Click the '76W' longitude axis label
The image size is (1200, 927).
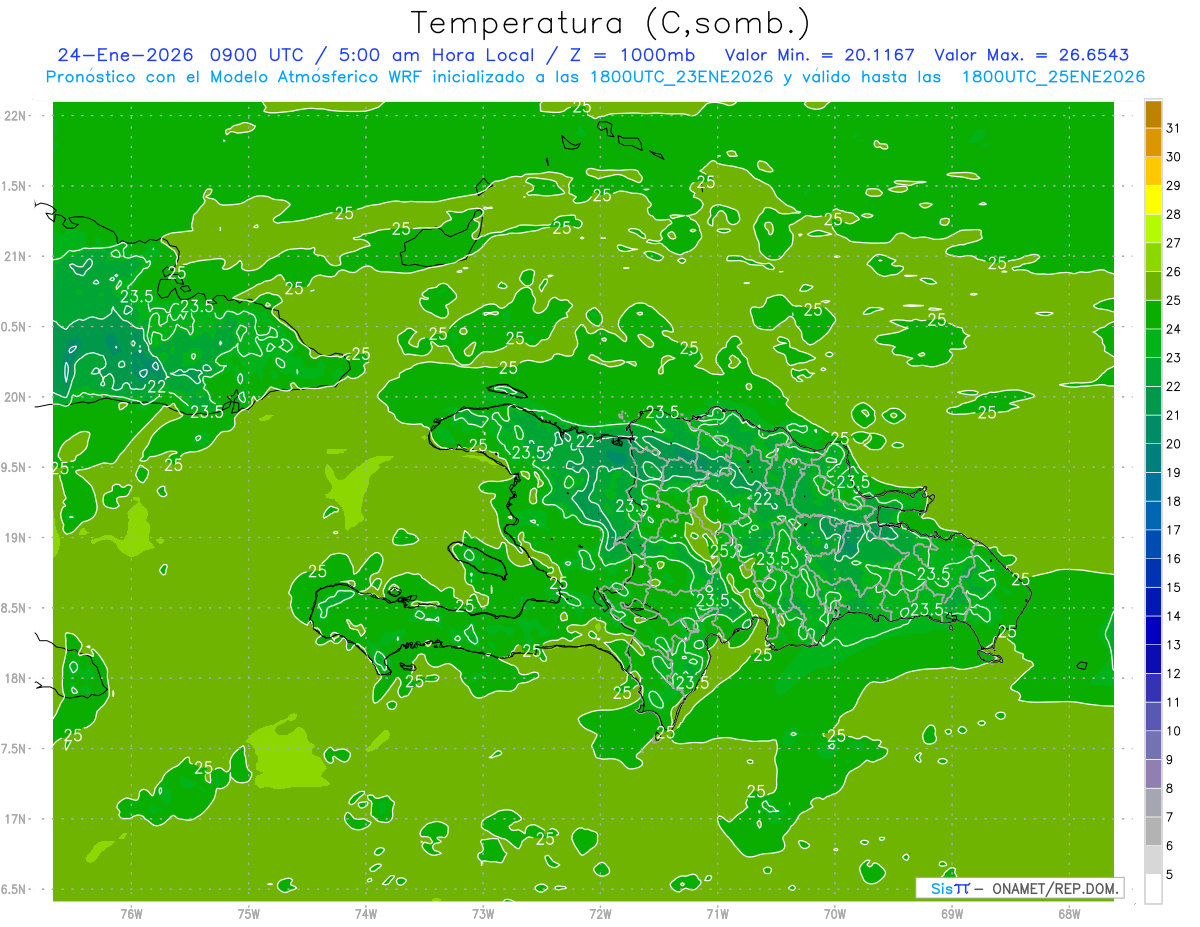131,913
